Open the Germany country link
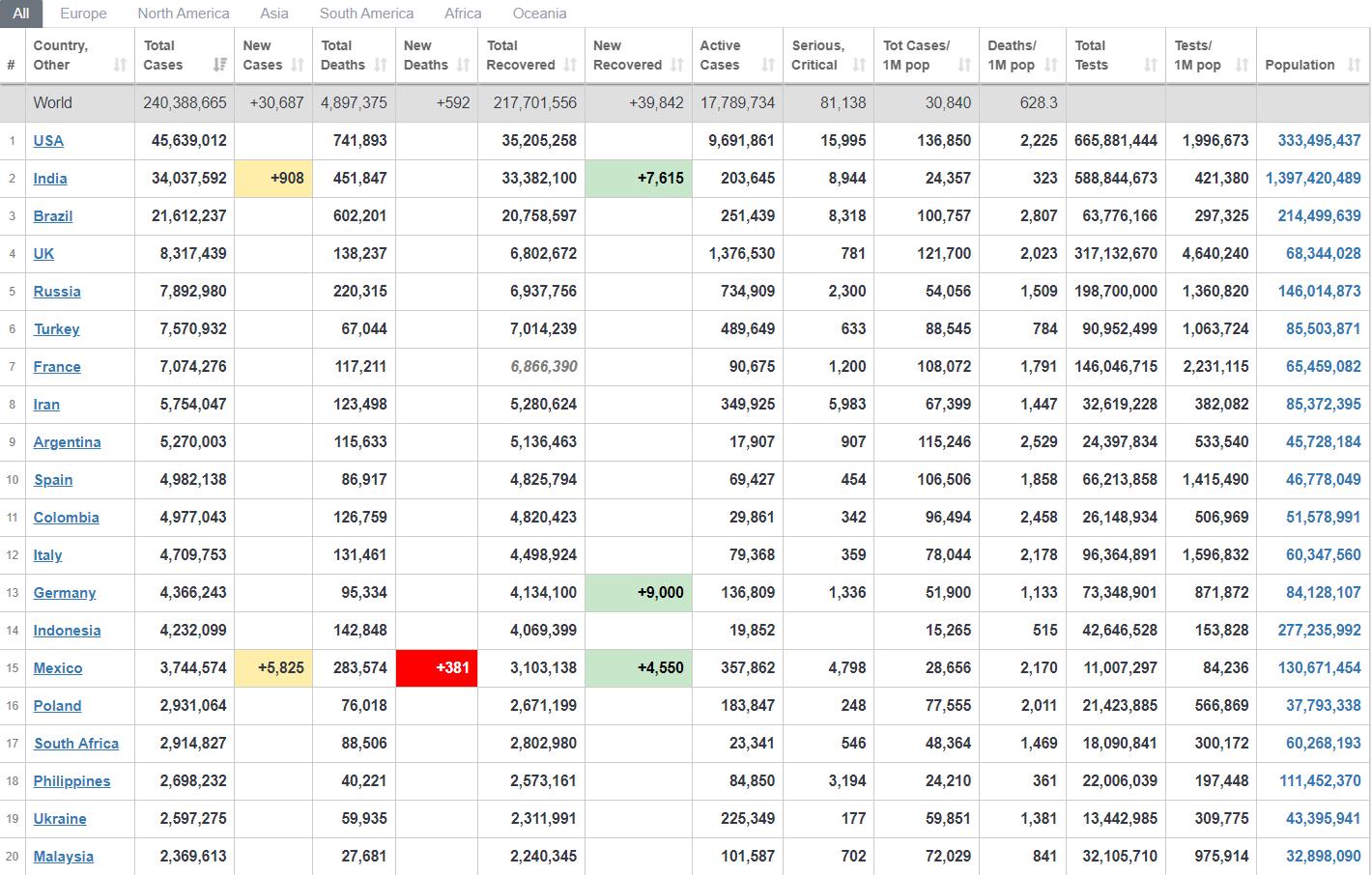The image size is (1372, 875). [x=65, y=592]
